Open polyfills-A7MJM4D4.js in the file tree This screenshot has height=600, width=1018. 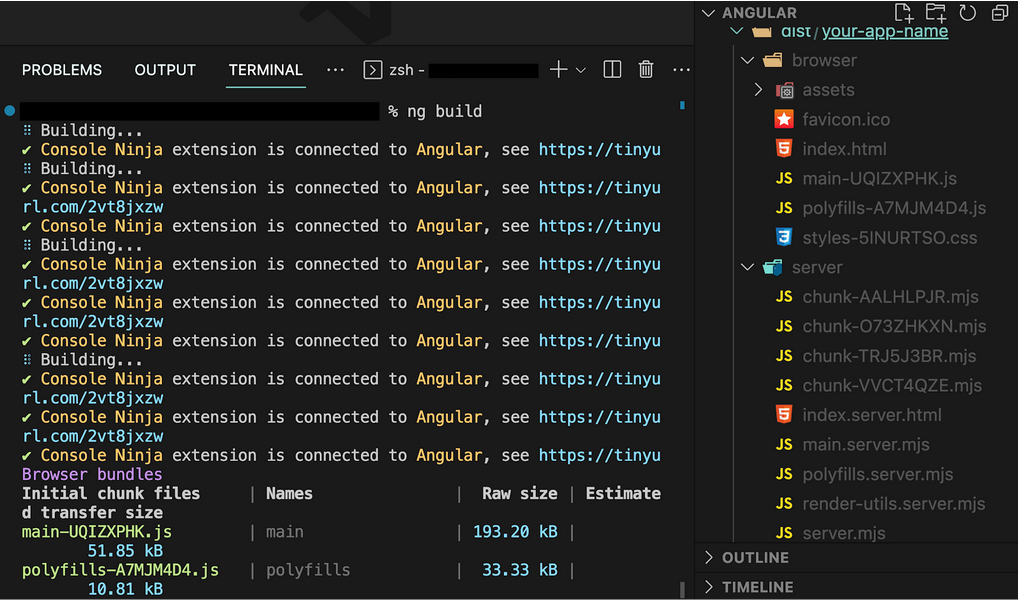(x=894, y=208)
